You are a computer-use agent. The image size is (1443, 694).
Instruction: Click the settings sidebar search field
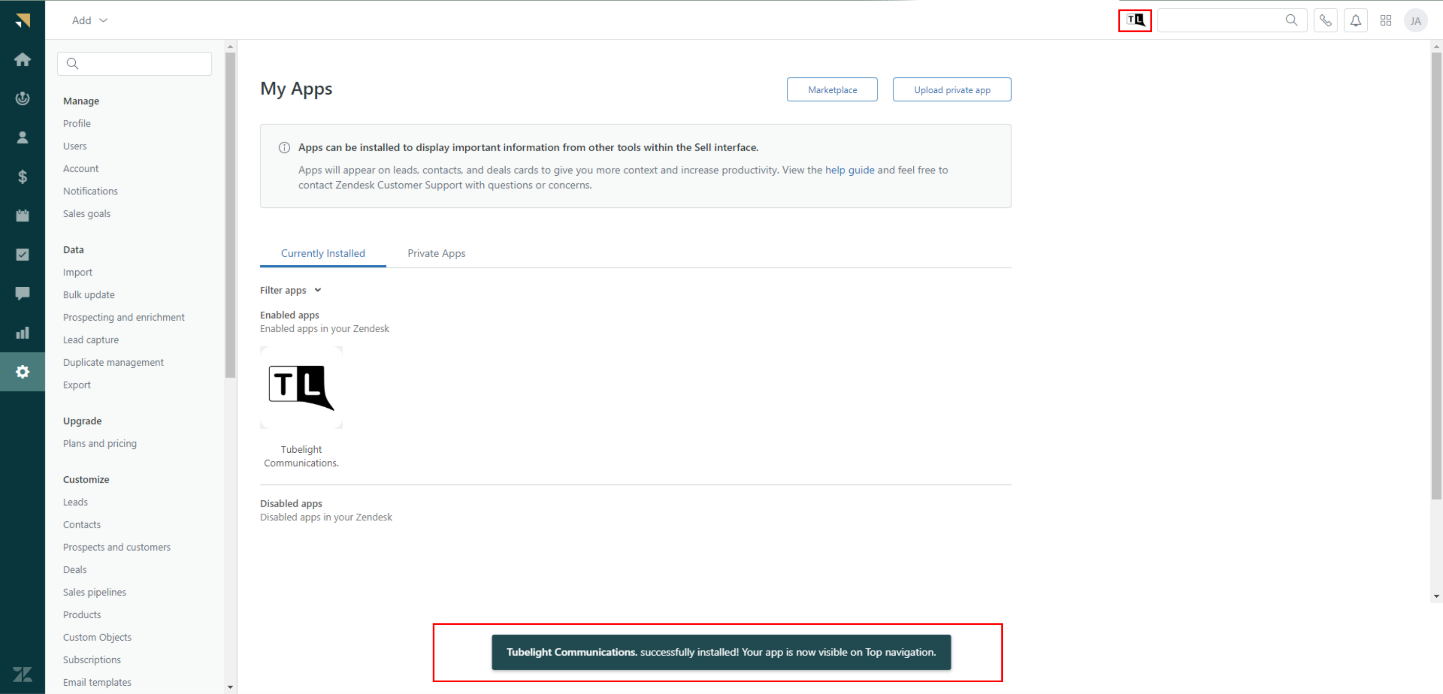[x=135, y=64]
